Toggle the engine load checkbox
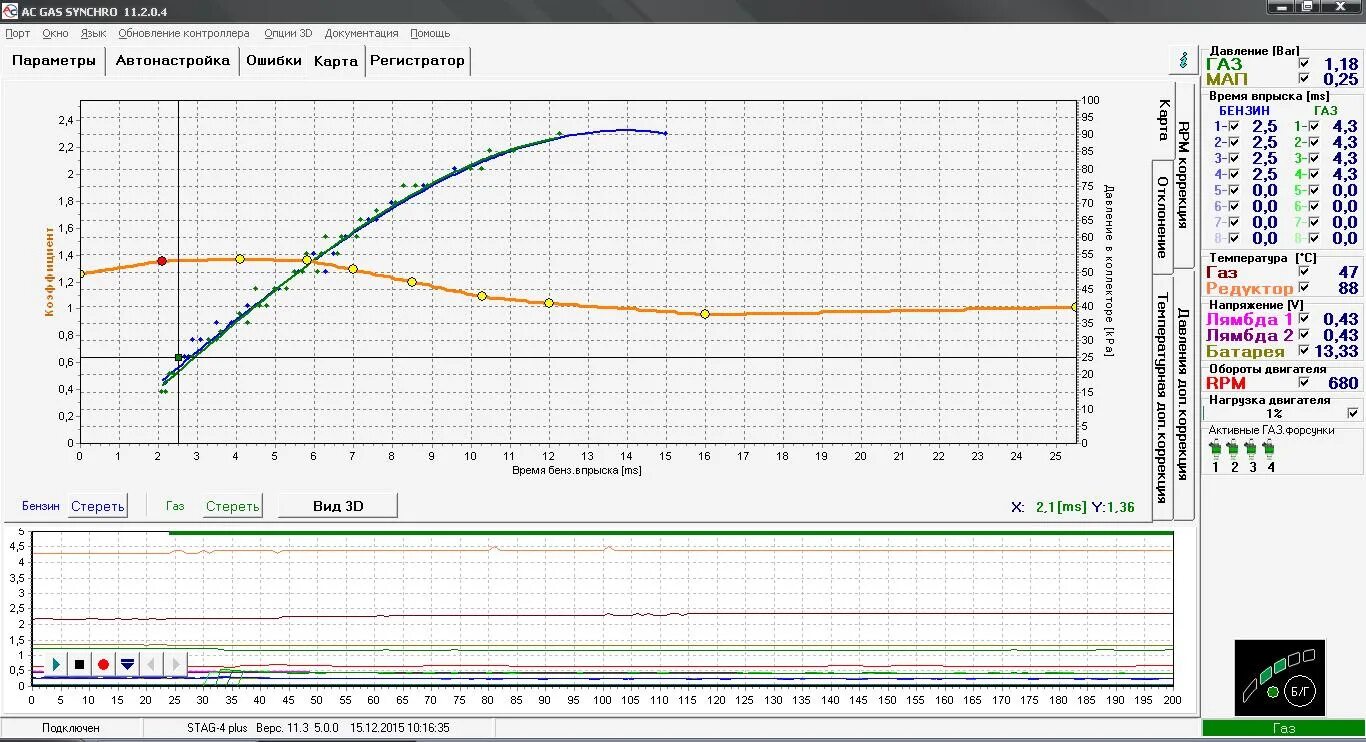Image resolution: width=1366 pixels, height=742 pixels. 1353,413
